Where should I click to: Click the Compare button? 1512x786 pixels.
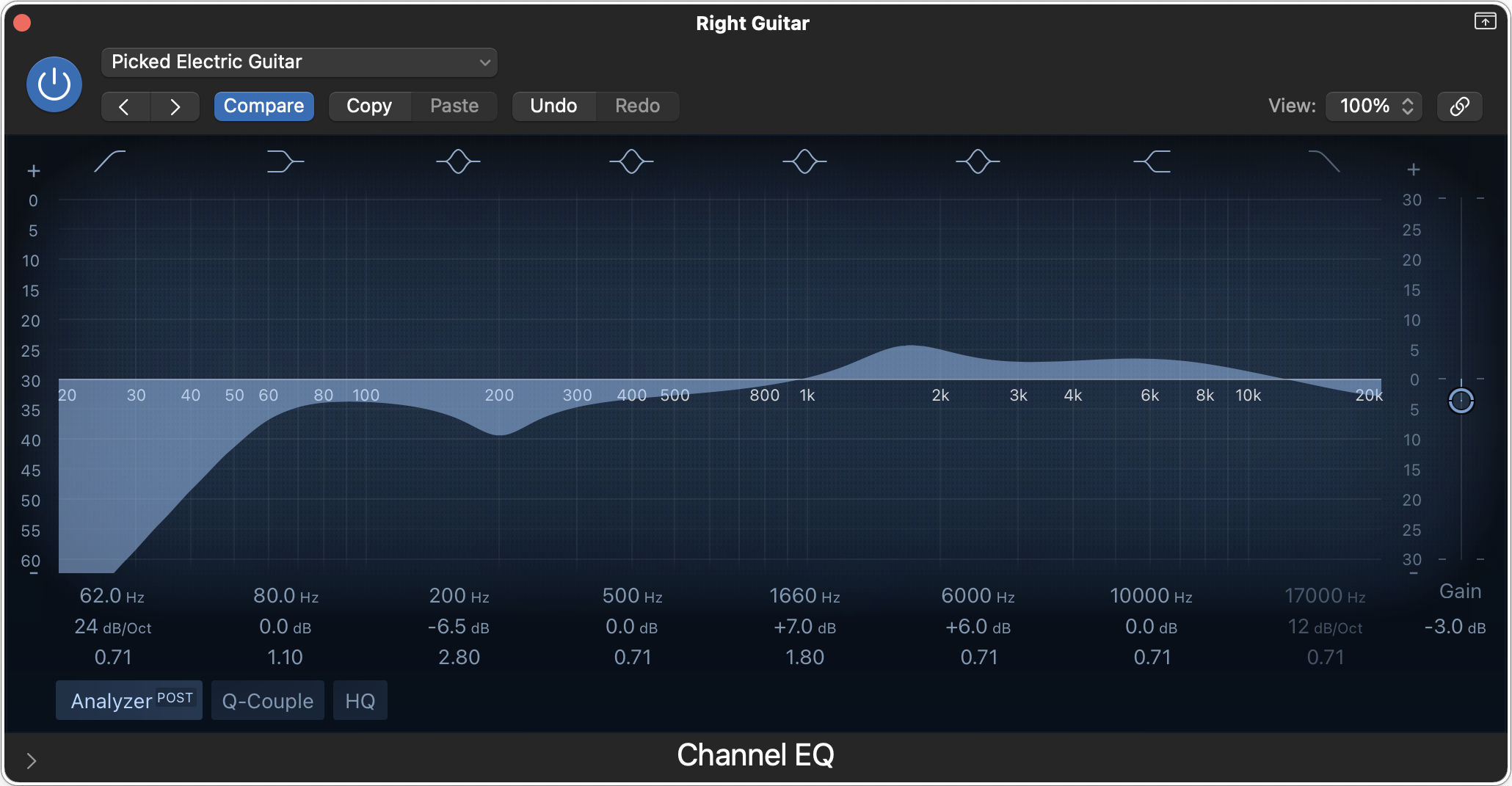point(264,106)
